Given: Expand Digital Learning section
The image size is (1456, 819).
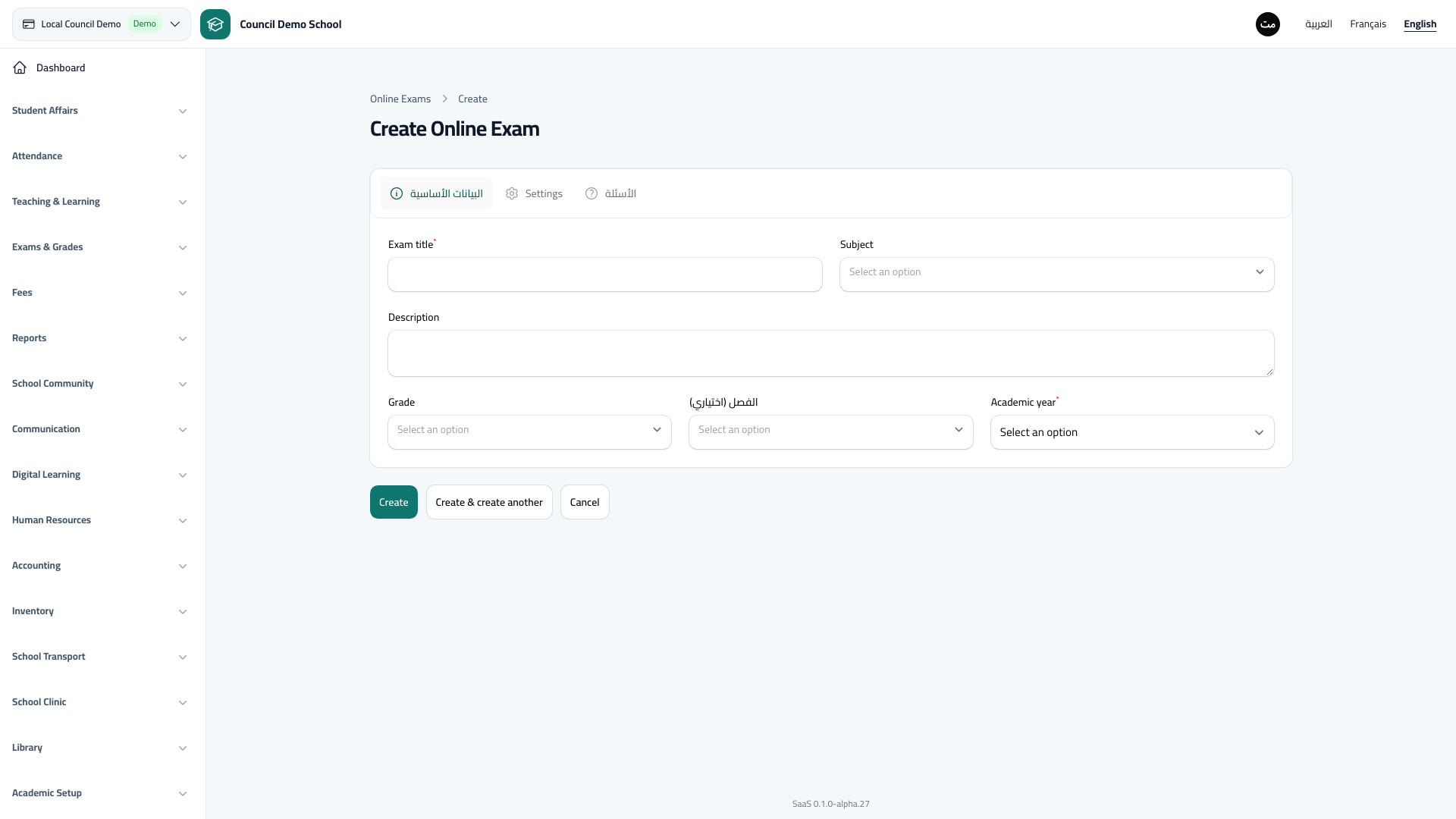Looking at the screenshot, I should [x=99, y=475].
